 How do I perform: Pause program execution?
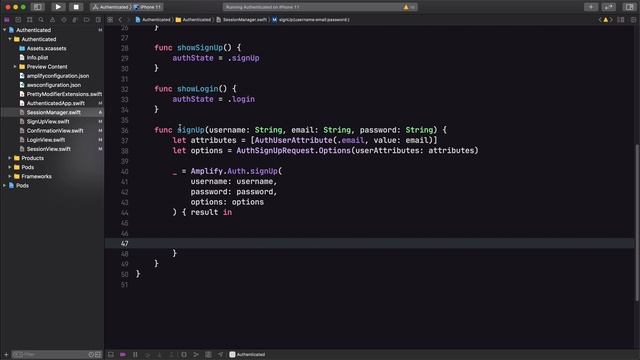(x=135, y=354)
